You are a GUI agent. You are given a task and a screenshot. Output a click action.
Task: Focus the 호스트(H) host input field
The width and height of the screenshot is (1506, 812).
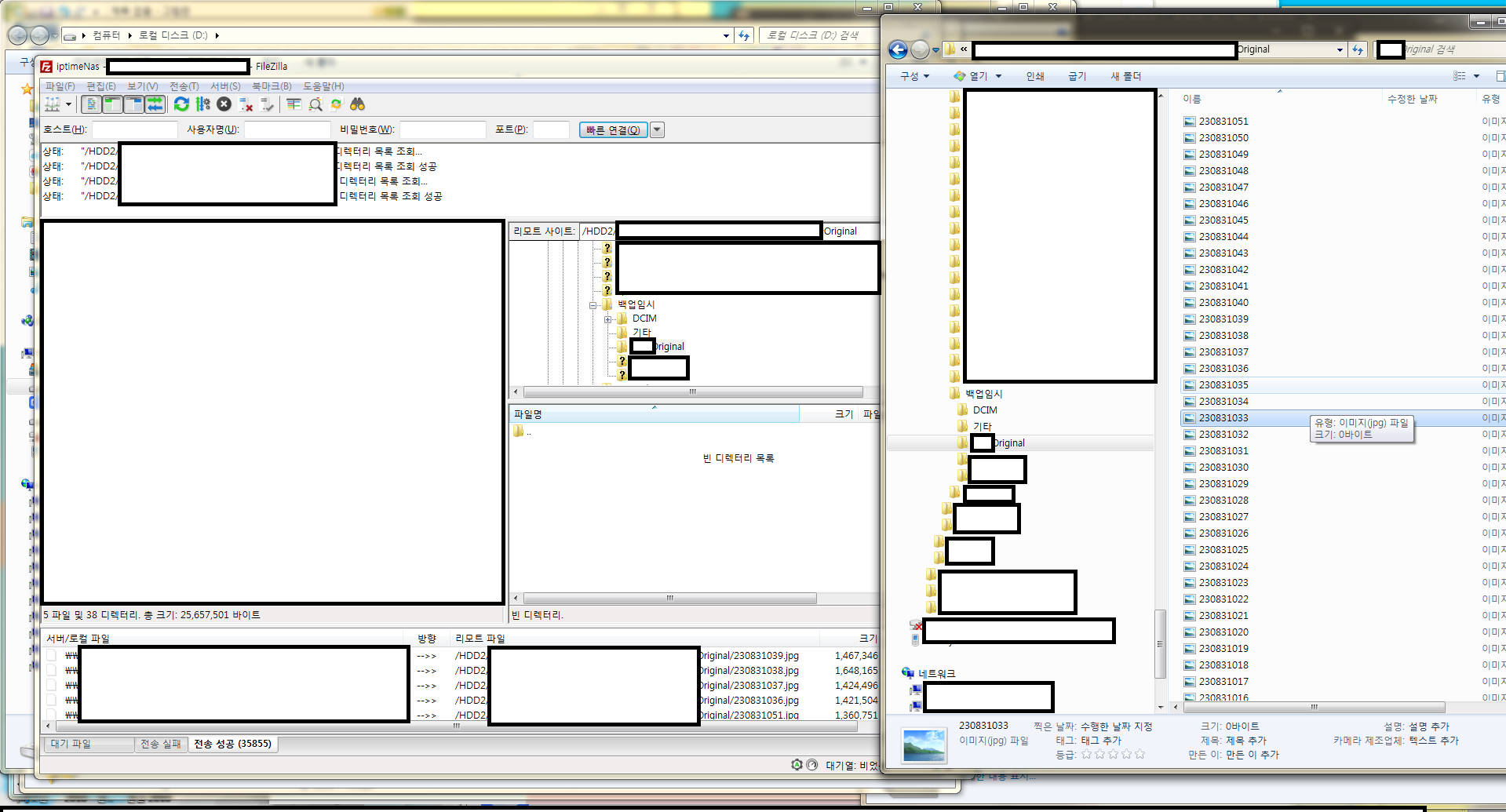coord(135,130)
